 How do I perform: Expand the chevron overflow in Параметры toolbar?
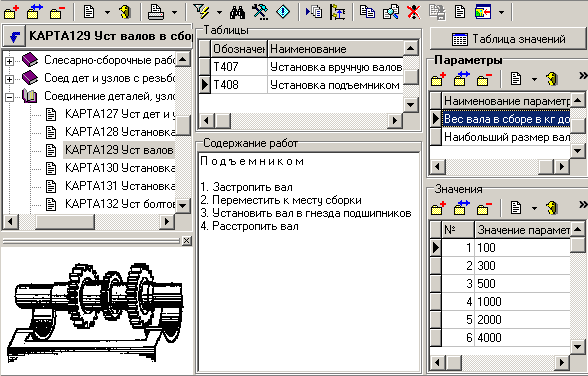point(582,76)
